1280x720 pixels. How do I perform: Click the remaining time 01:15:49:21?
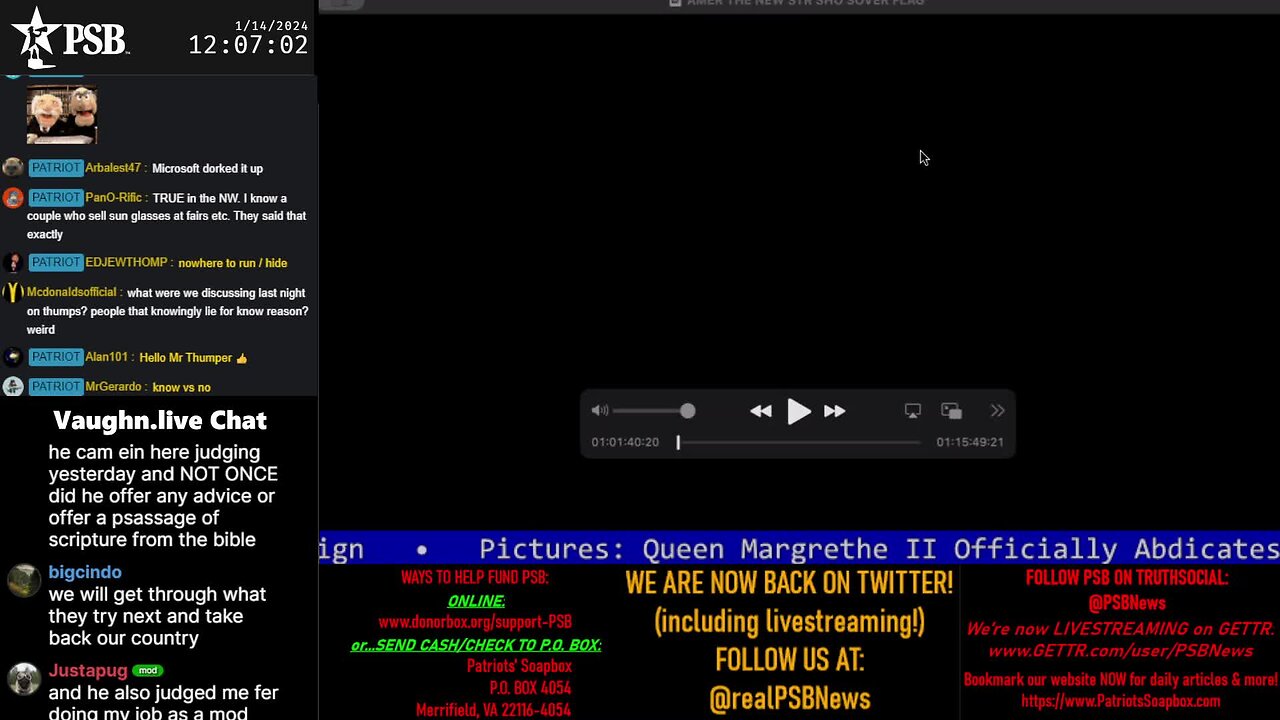[x=970, y=442]
